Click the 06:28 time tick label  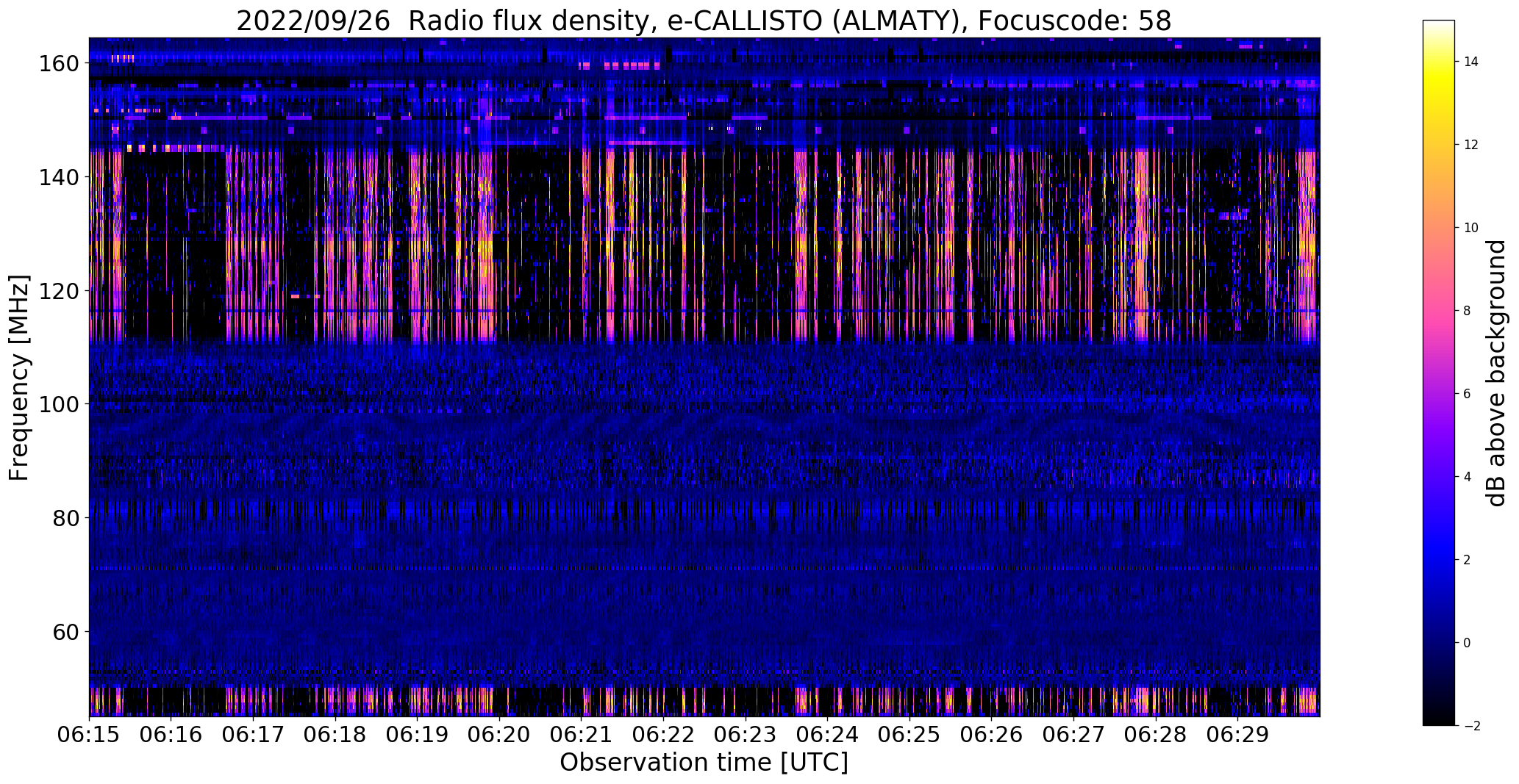1156,734
